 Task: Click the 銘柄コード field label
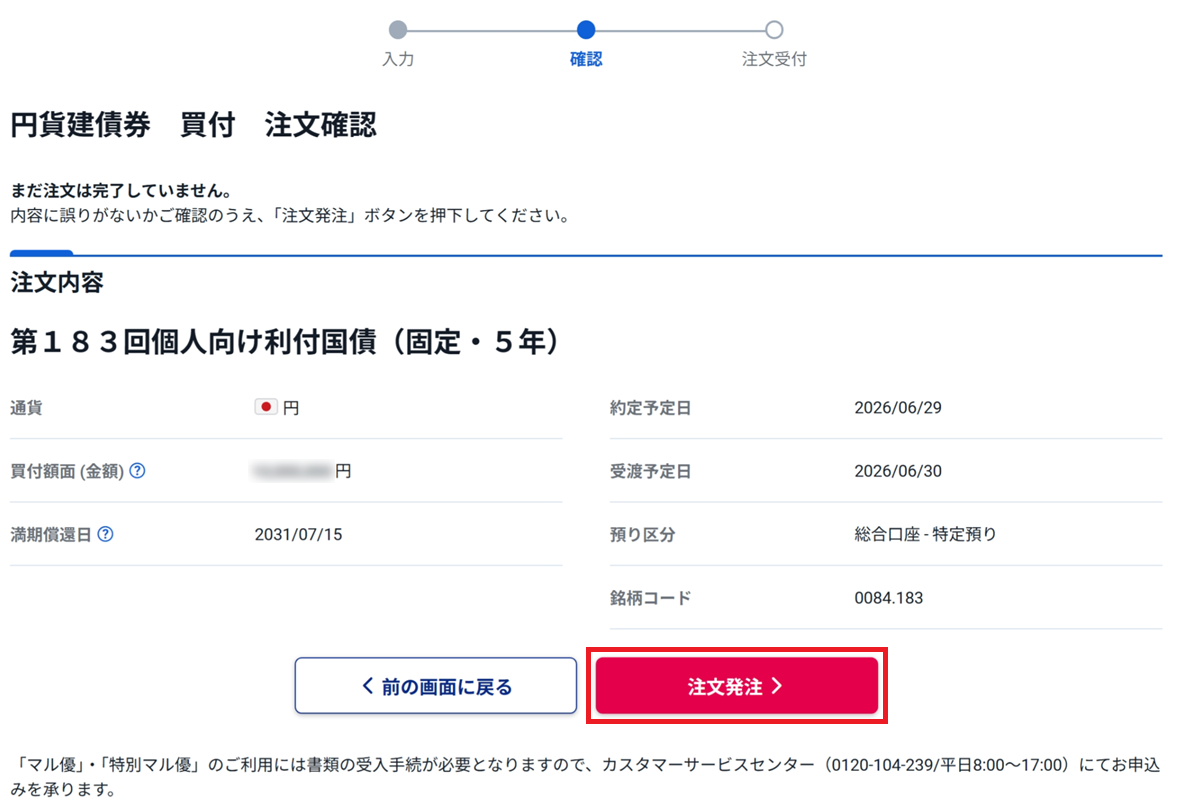651,598
